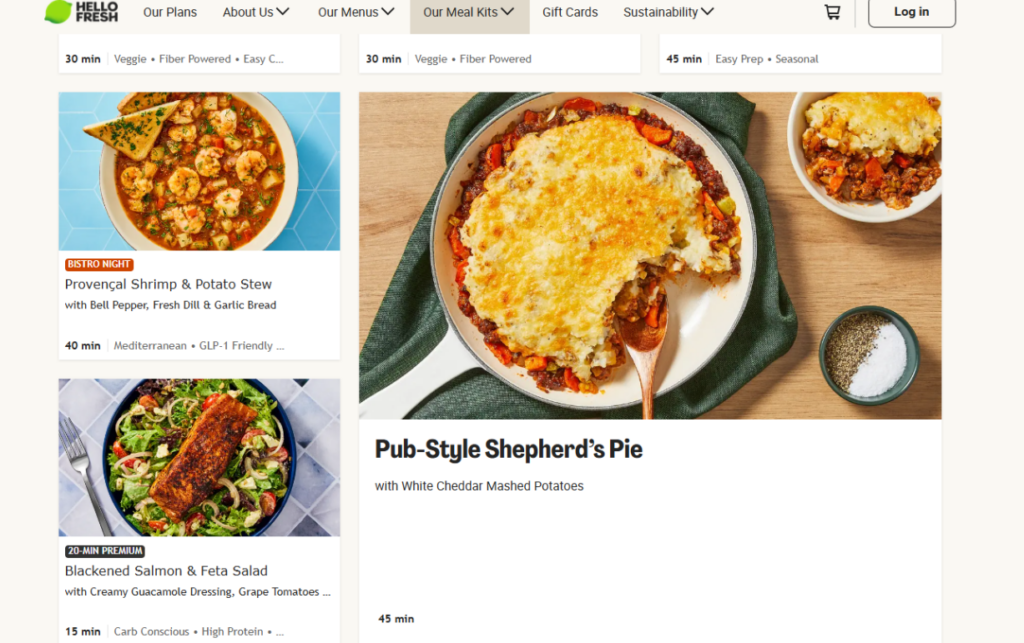Expand the About Us dropdown

256,12
